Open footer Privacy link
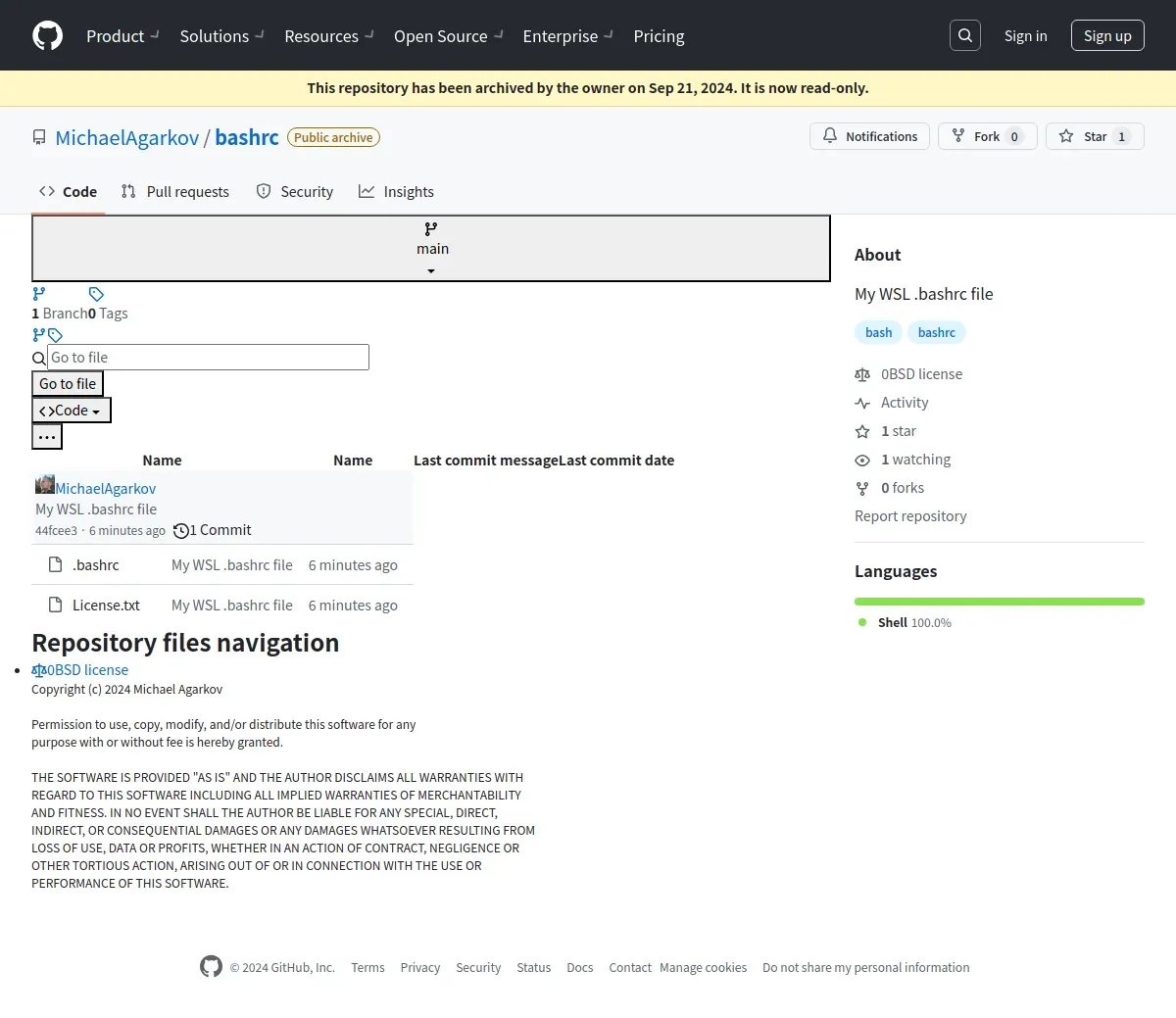Image resolution: width=1176 pixels, height=1018 pixels. (x=420, y=967)
